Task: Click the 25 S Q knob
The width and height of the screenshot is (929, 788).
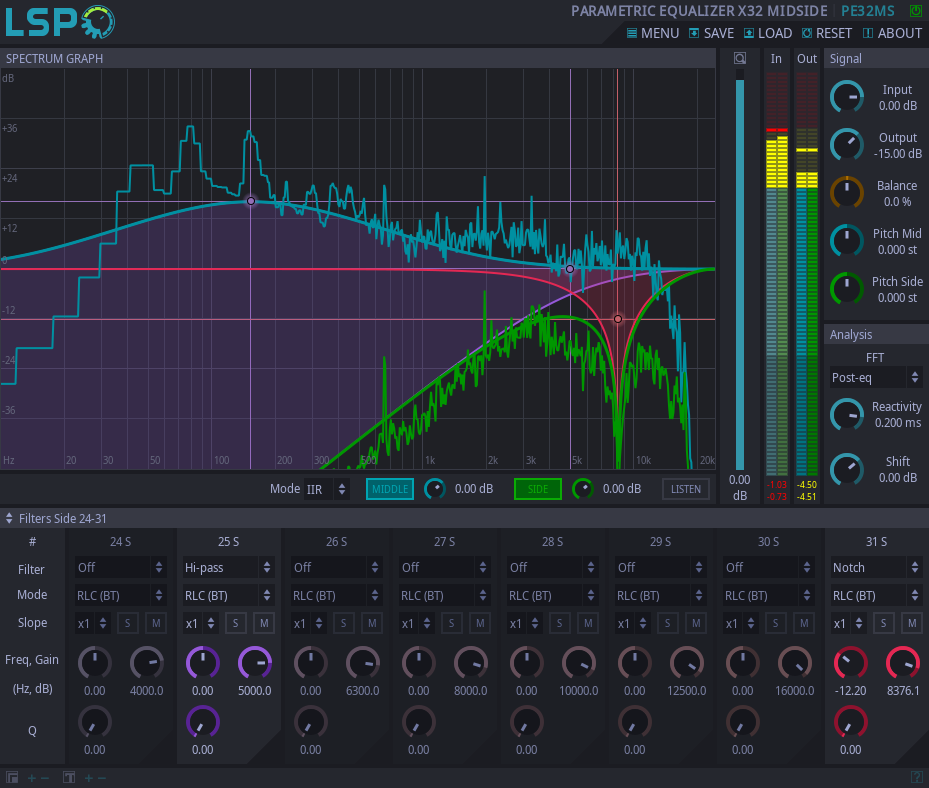Action: pyautogui.click(x=203, y=723)
